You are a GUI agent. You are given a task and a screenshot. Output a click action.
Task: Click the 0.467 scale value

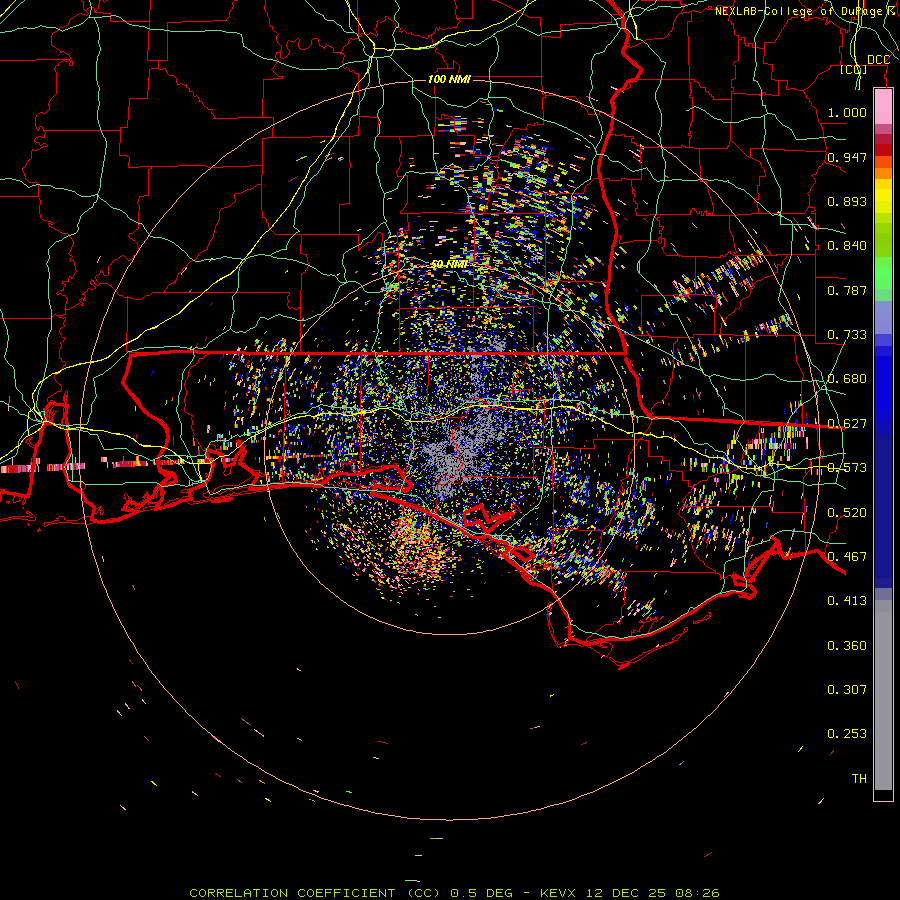(847, 557)
